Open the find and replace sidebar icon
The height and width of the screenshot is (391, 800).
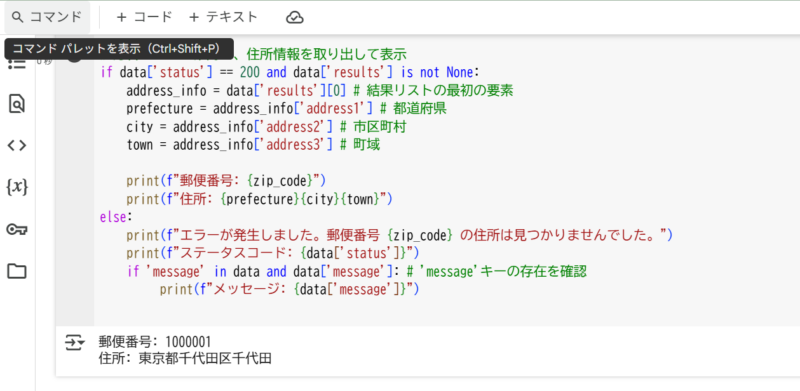(17, 104)
